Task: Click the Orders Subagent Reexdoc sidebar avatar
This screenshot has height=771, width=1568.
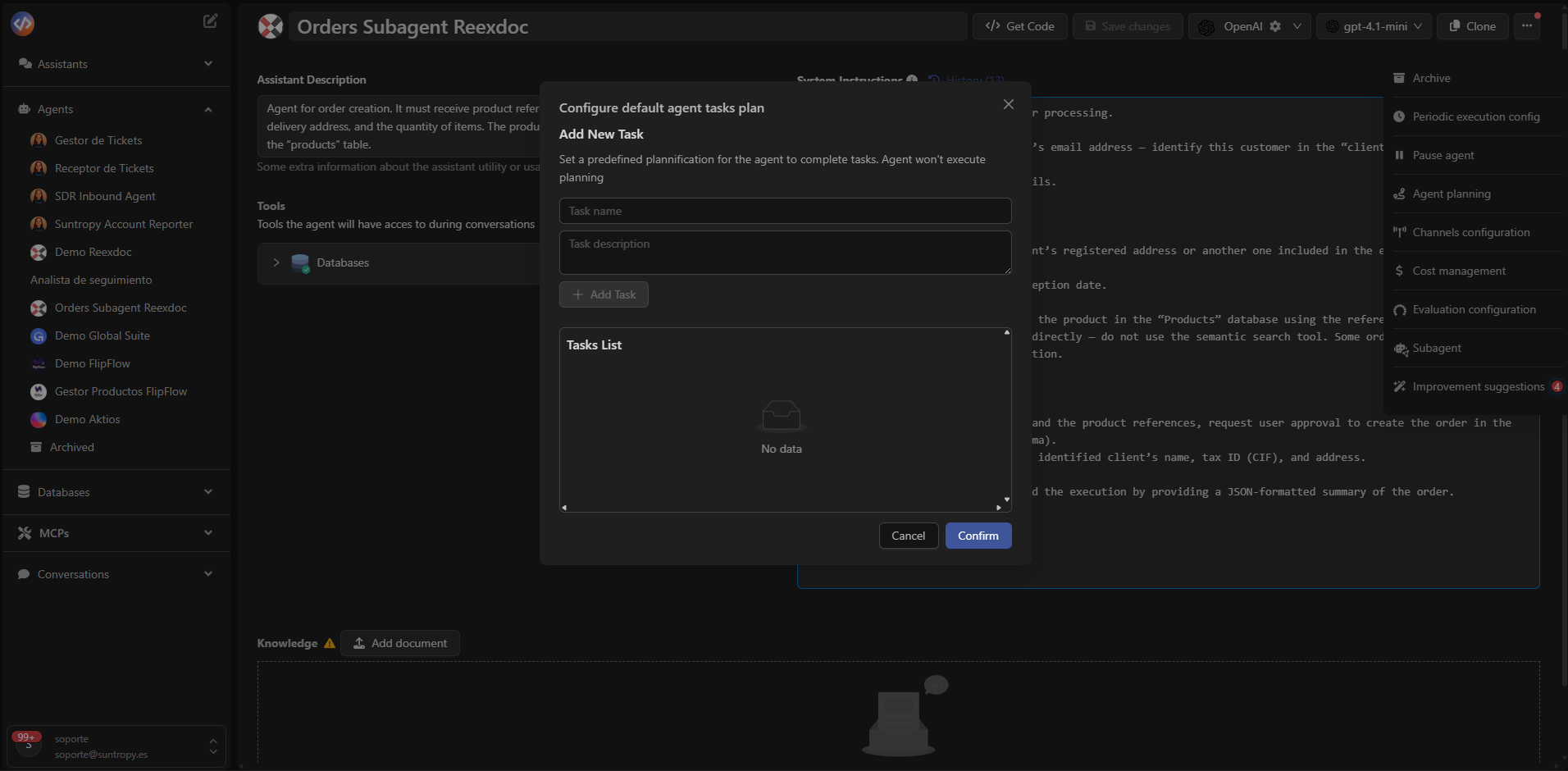Action: click(39, 308)
